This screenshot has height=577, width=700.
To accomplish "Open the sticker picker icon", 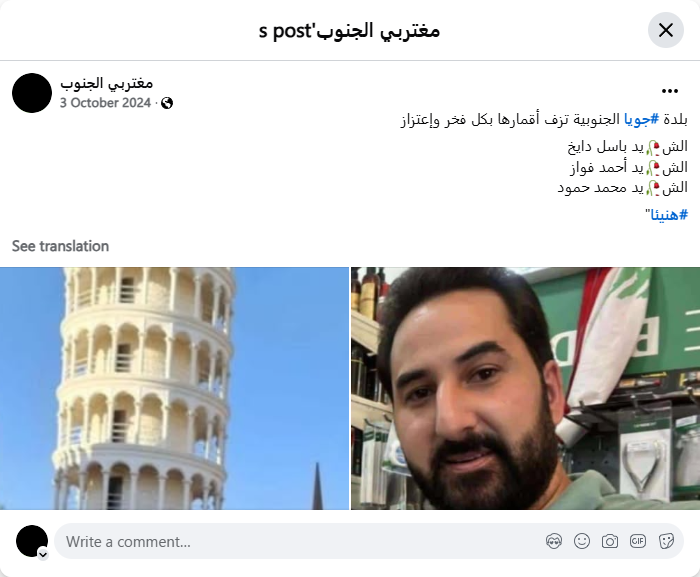I will tap(666, 541).
